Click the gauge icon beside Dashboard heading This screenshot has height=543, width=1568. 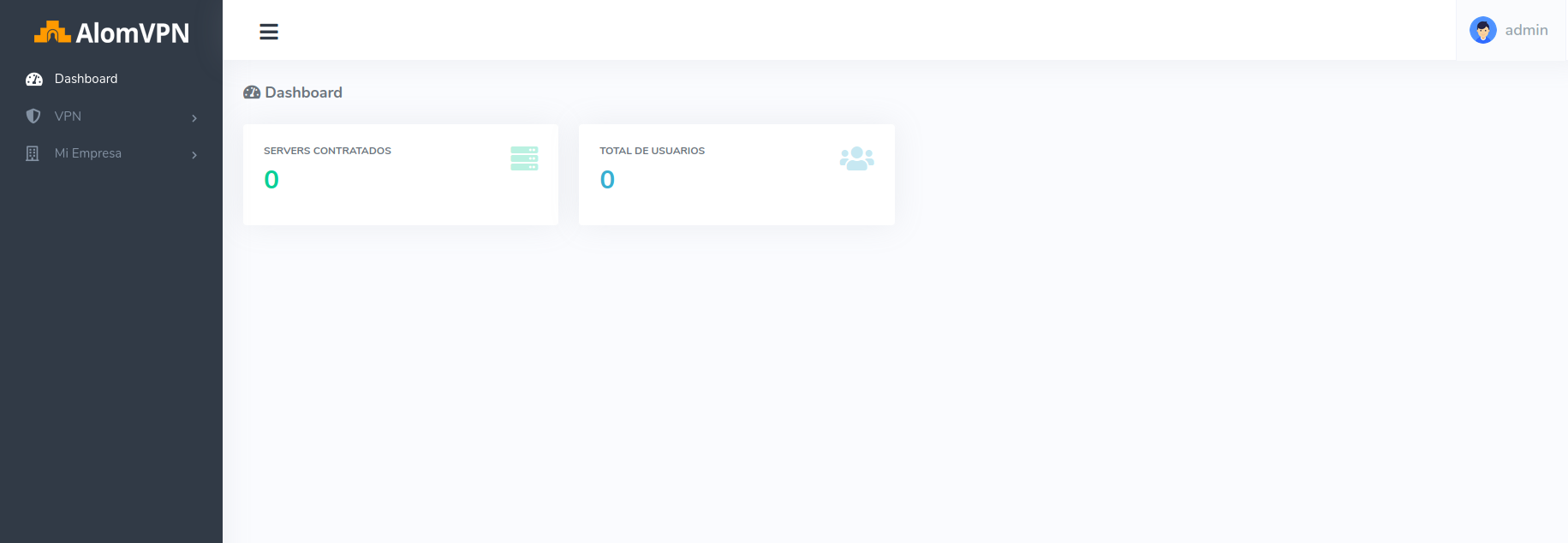pyautogui.click(x=252, y=92)
